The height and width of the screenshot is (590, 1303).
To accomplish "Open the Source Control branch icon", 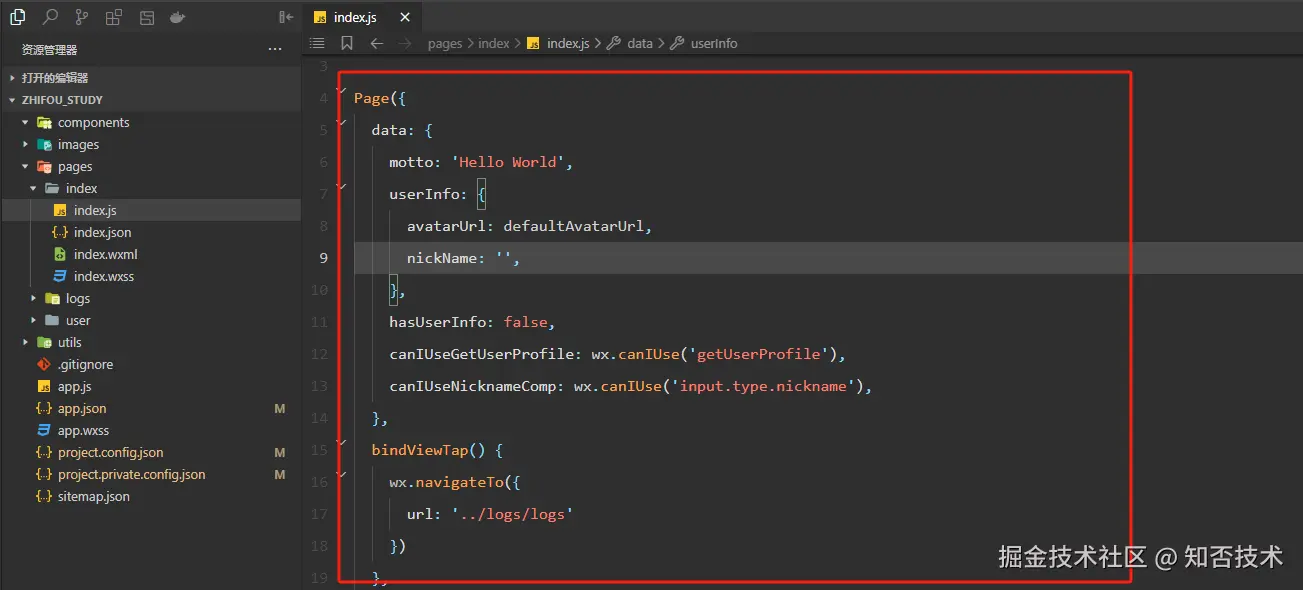I will point(82,17).
